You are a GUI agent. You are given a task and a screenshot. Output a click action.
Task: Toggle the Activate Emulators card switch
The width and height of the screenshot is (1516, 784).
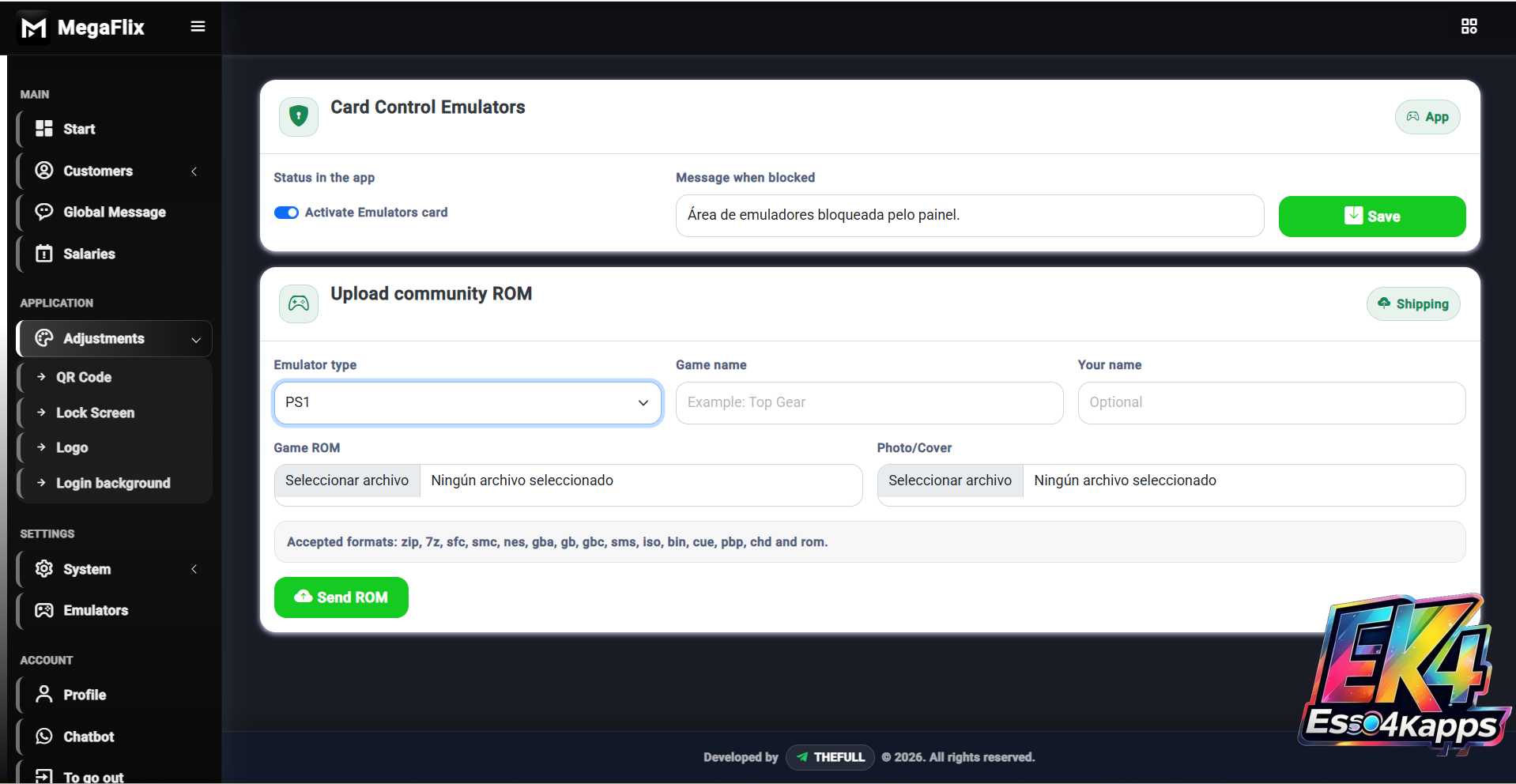click(286, 213)
